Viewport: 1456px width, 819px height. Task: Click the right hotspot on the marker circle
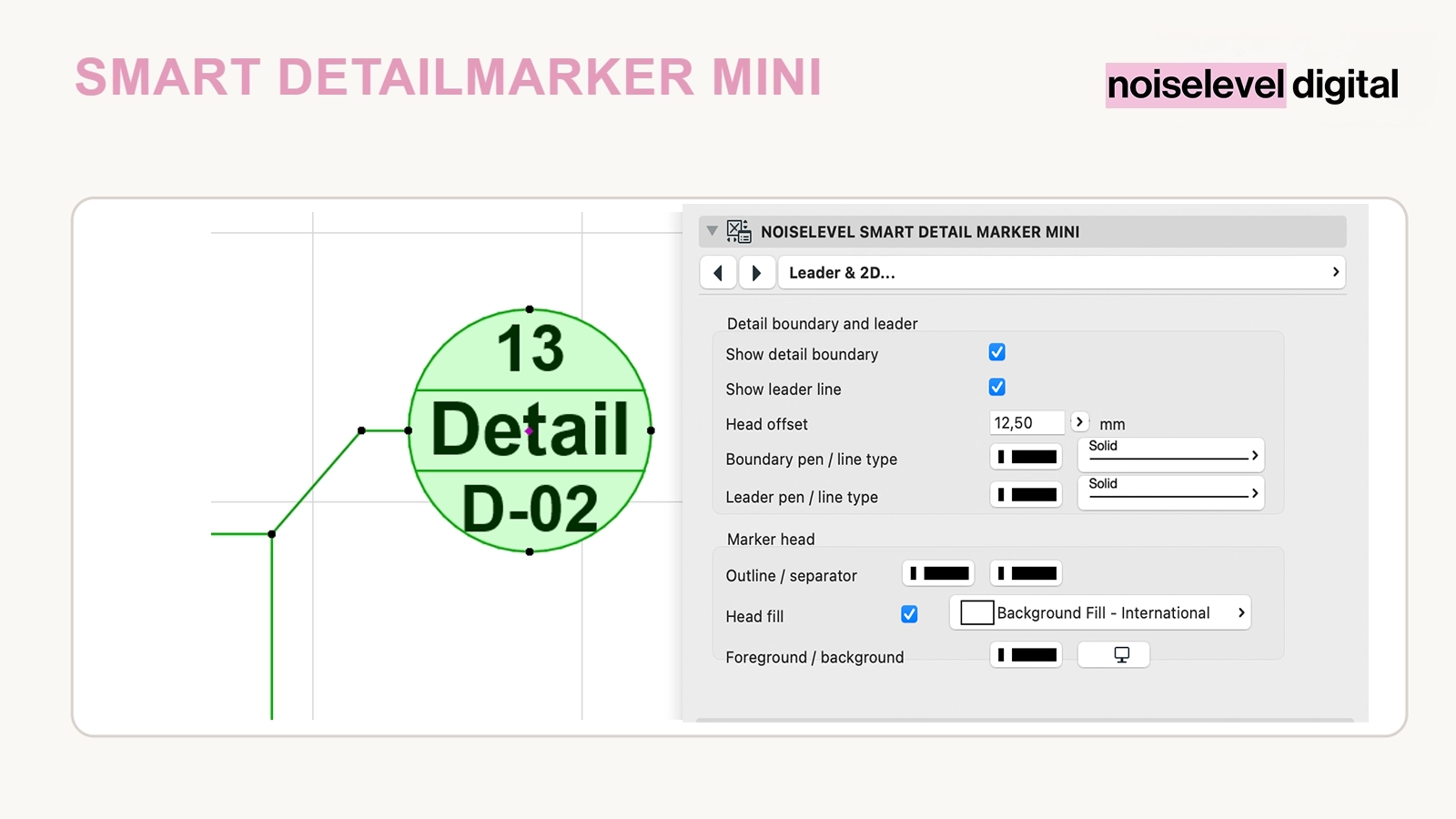click(651, 430)
